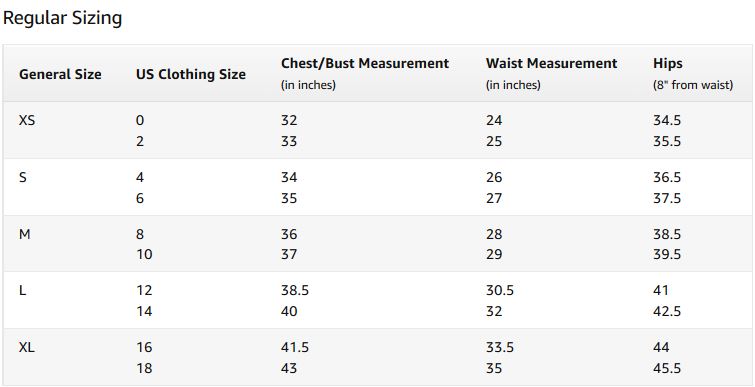Click the Regular Sizing heading
Image resolution: width=755 pixels, height=387 pixels.
pyautogui.click(x=63, y=19)
